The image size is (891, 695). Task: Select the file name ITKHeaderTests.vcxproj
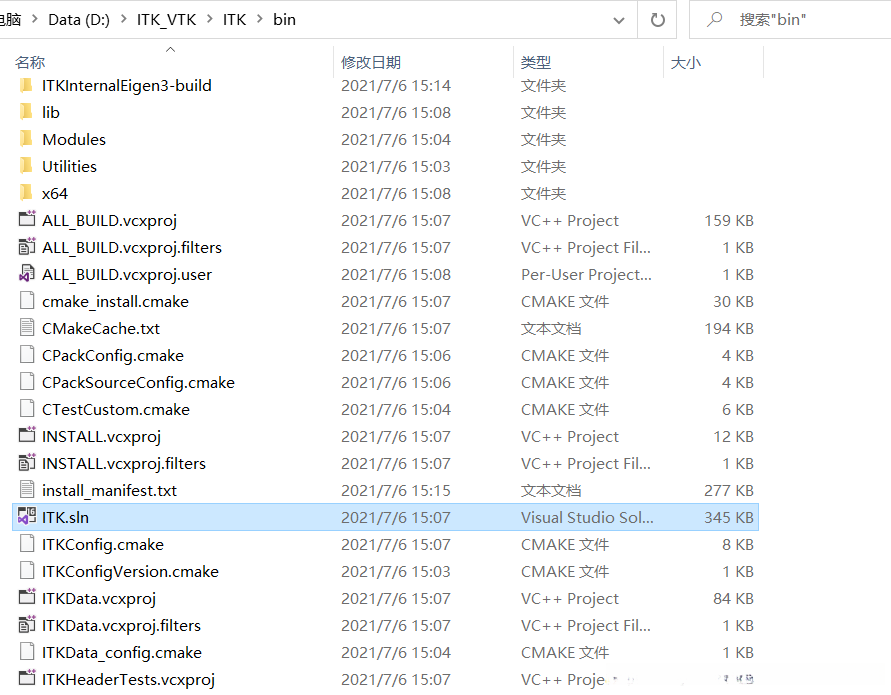(128, 680)
